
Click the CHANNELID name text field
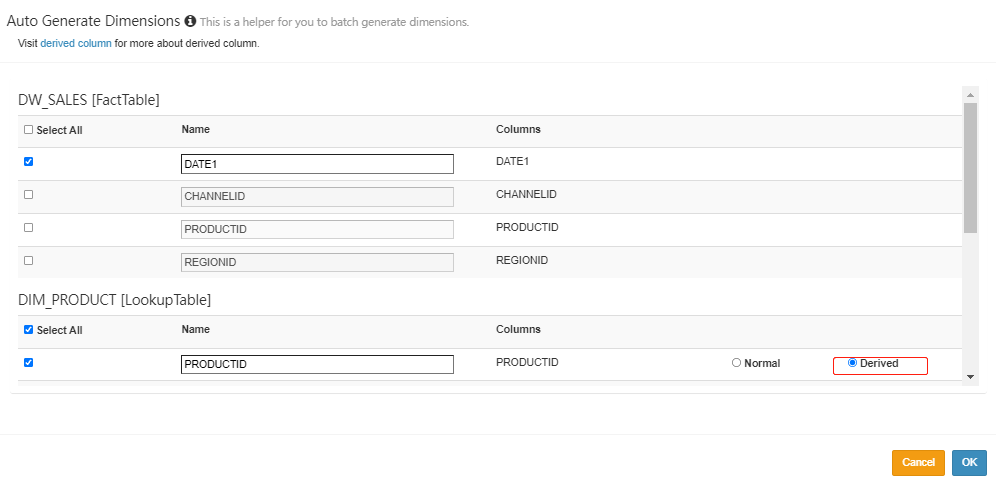click(x=317, y=197)
